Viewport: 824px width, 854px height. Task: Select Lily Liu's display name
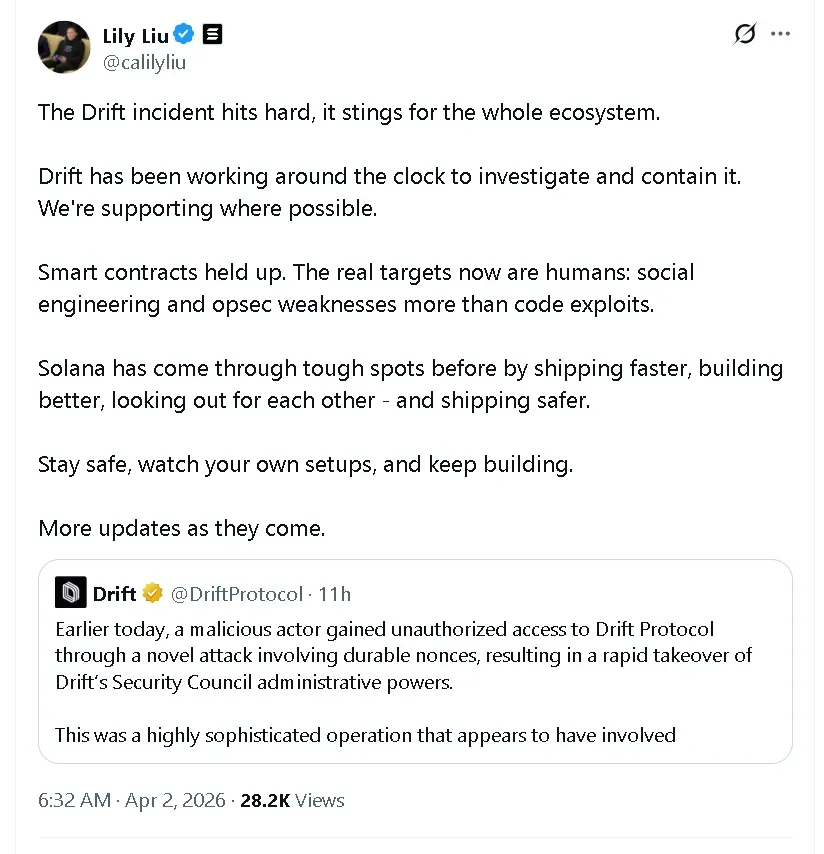pos(132,34)
